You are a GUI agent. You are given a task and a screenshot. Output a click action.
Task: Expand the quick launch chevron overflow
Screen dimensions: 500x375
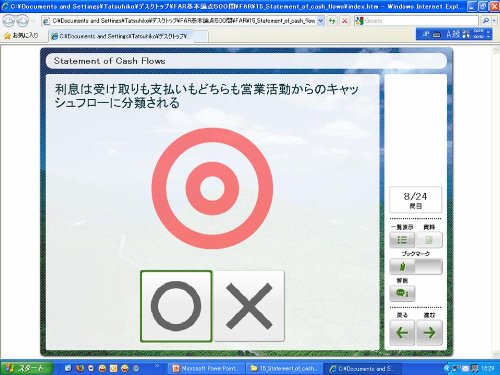point(157,366)
